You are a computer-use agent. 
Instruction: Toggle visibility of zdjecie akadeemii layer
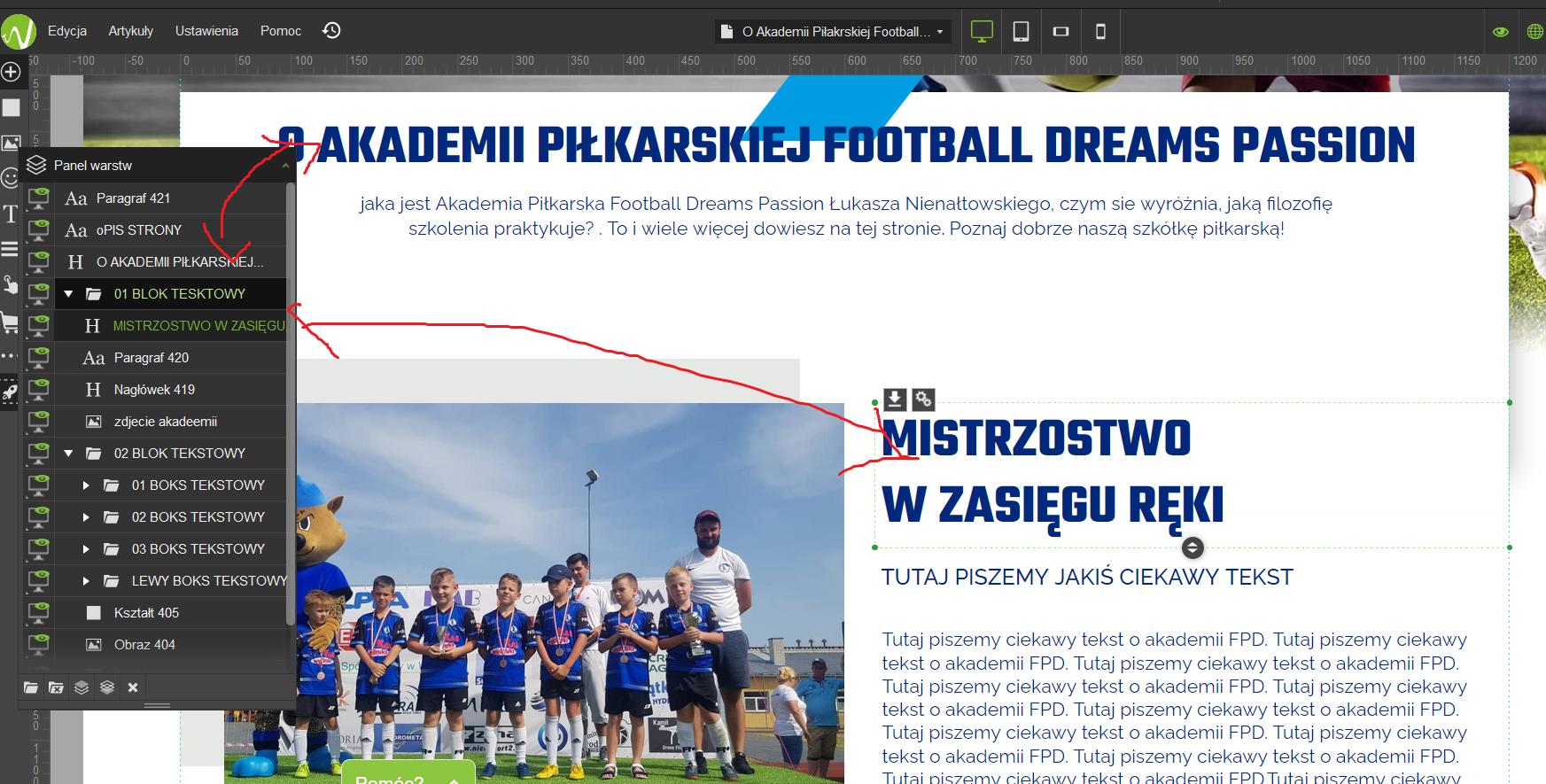(38, 422)
